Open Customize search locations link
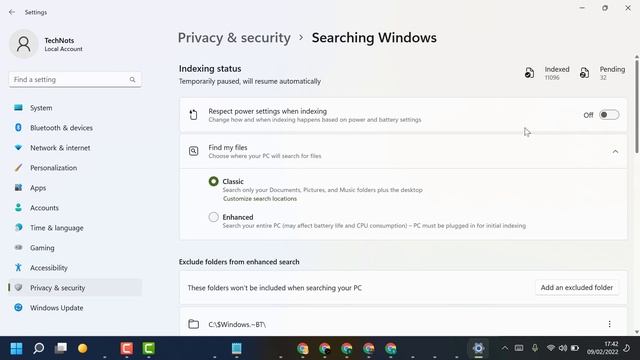 [260, 199]
